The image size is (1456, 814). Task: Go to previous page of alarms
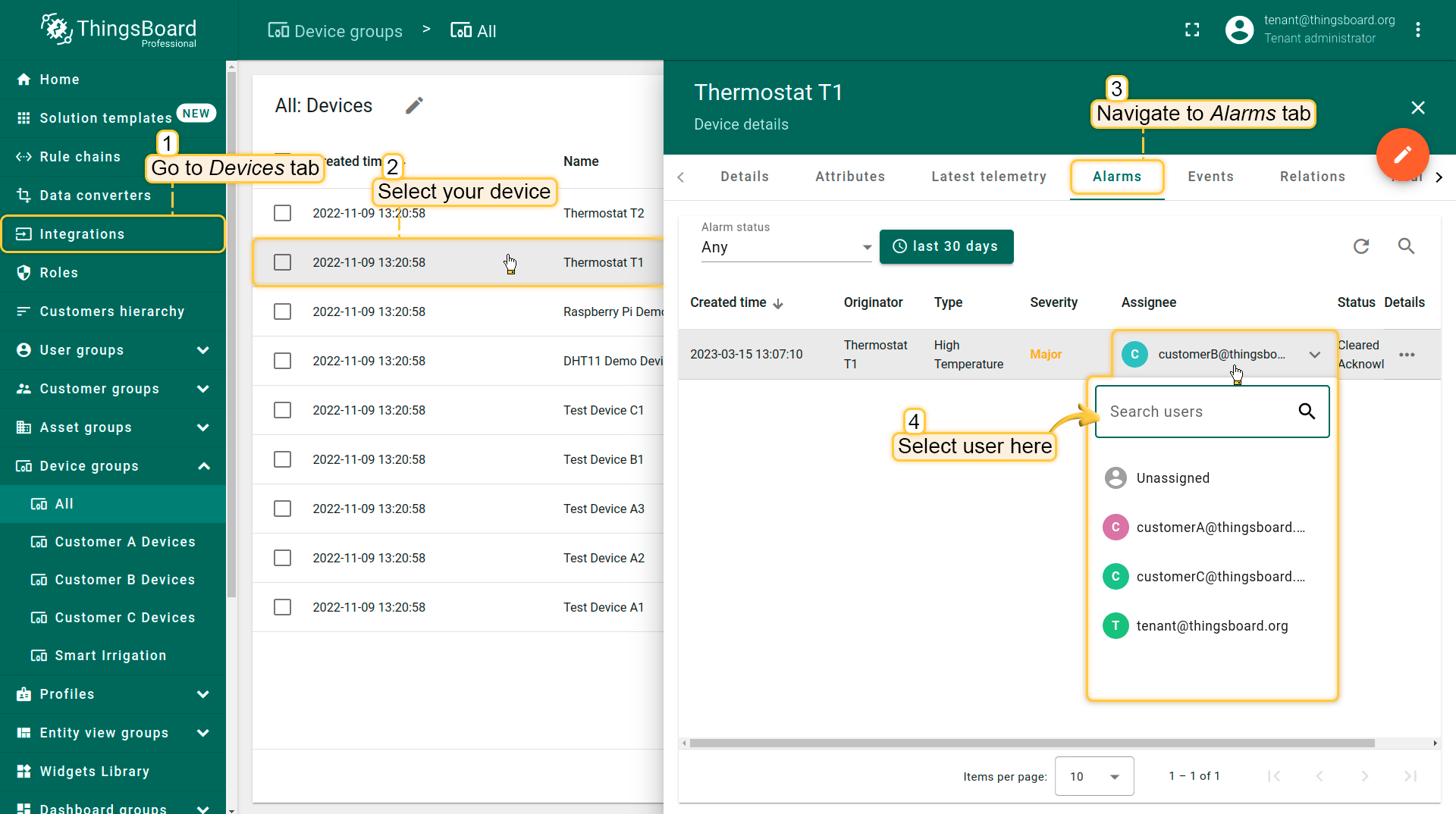point(1319,776)
